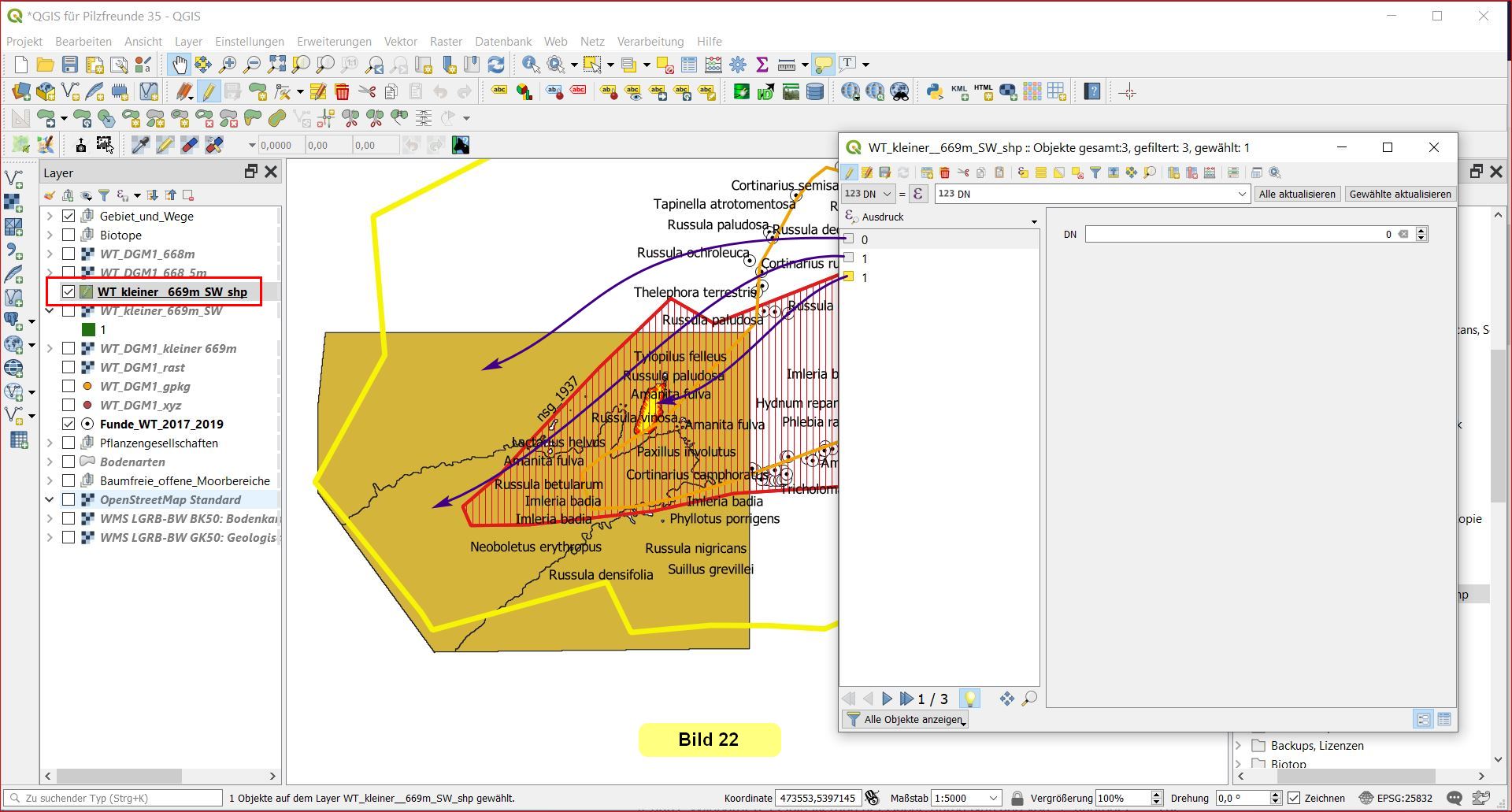Click the Gewählte aktualisieren button
Image resolution: width=1512 pixels, height=812 pixels.
pos(1399,194)
